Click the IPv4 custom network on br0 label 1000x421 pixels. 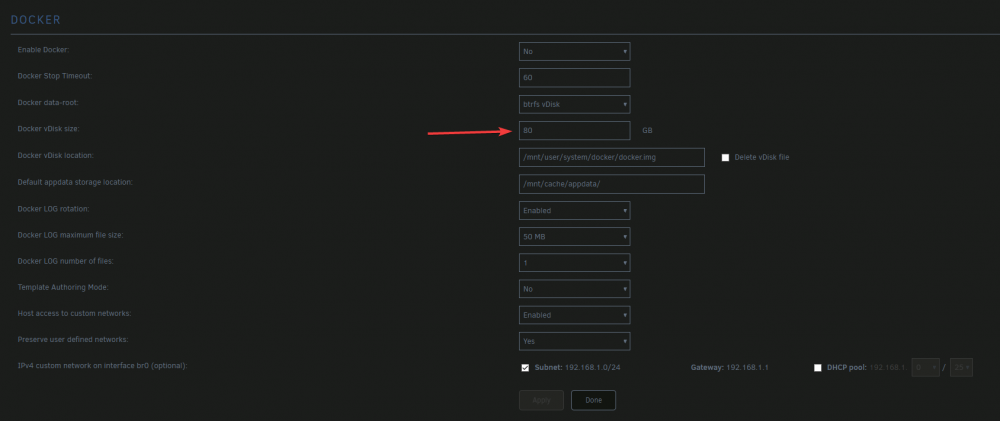[102, 366]
